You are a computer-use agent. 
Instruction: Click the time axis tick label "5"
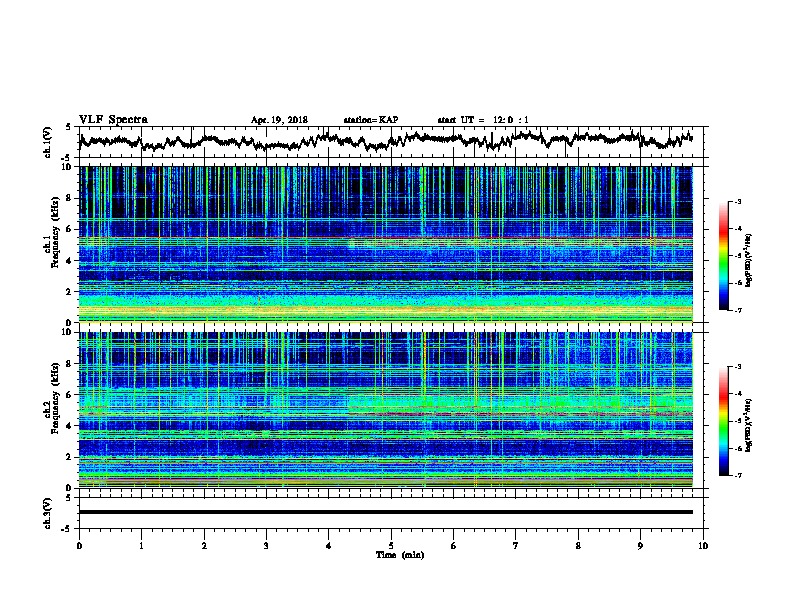[x=391, y=546]
